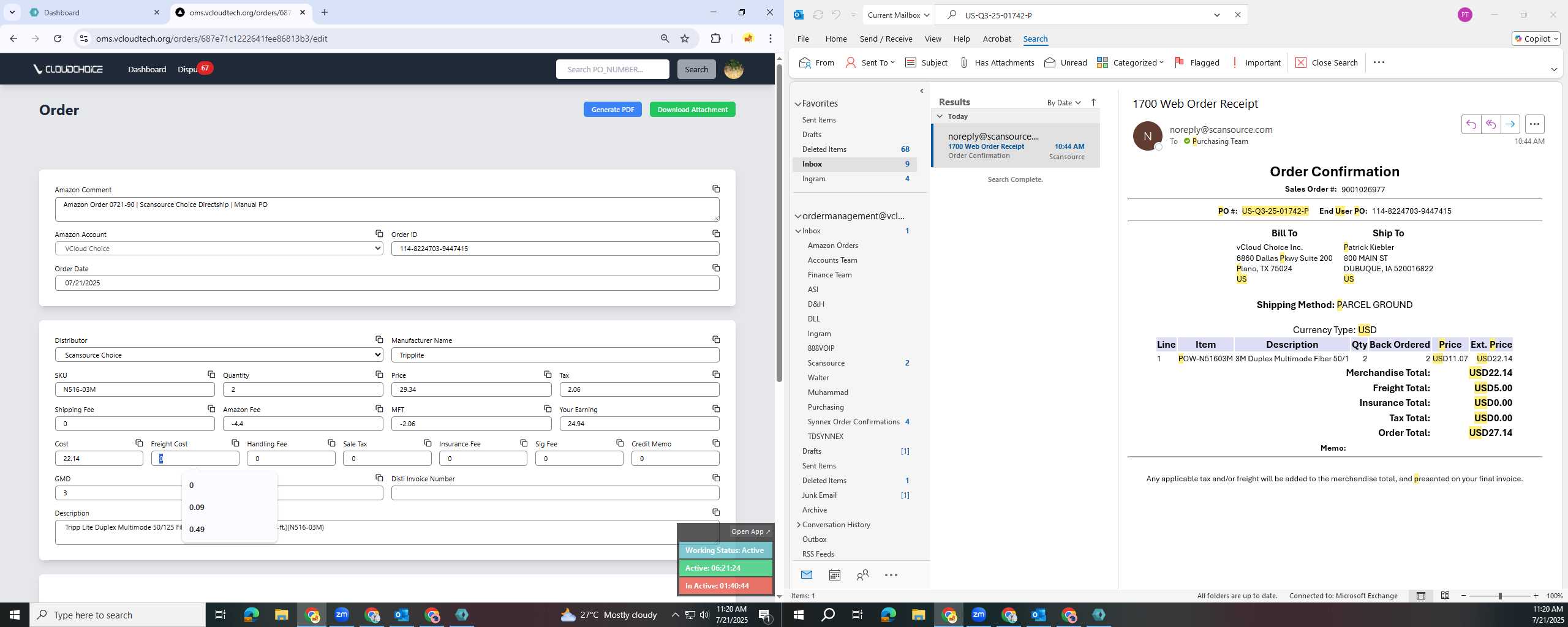Change results sort By Date dropdown
1568x627 pixels.
(x=1064, y=102)
